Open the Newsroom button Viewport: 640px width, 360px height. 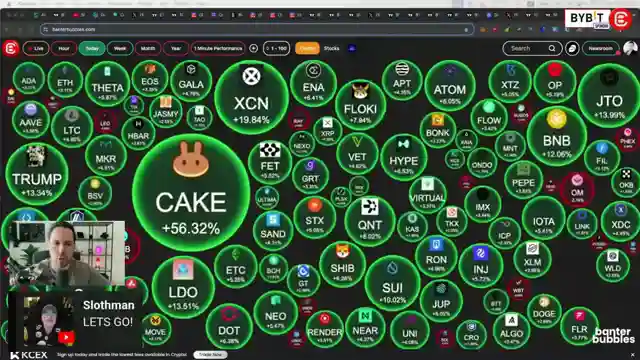600,49
